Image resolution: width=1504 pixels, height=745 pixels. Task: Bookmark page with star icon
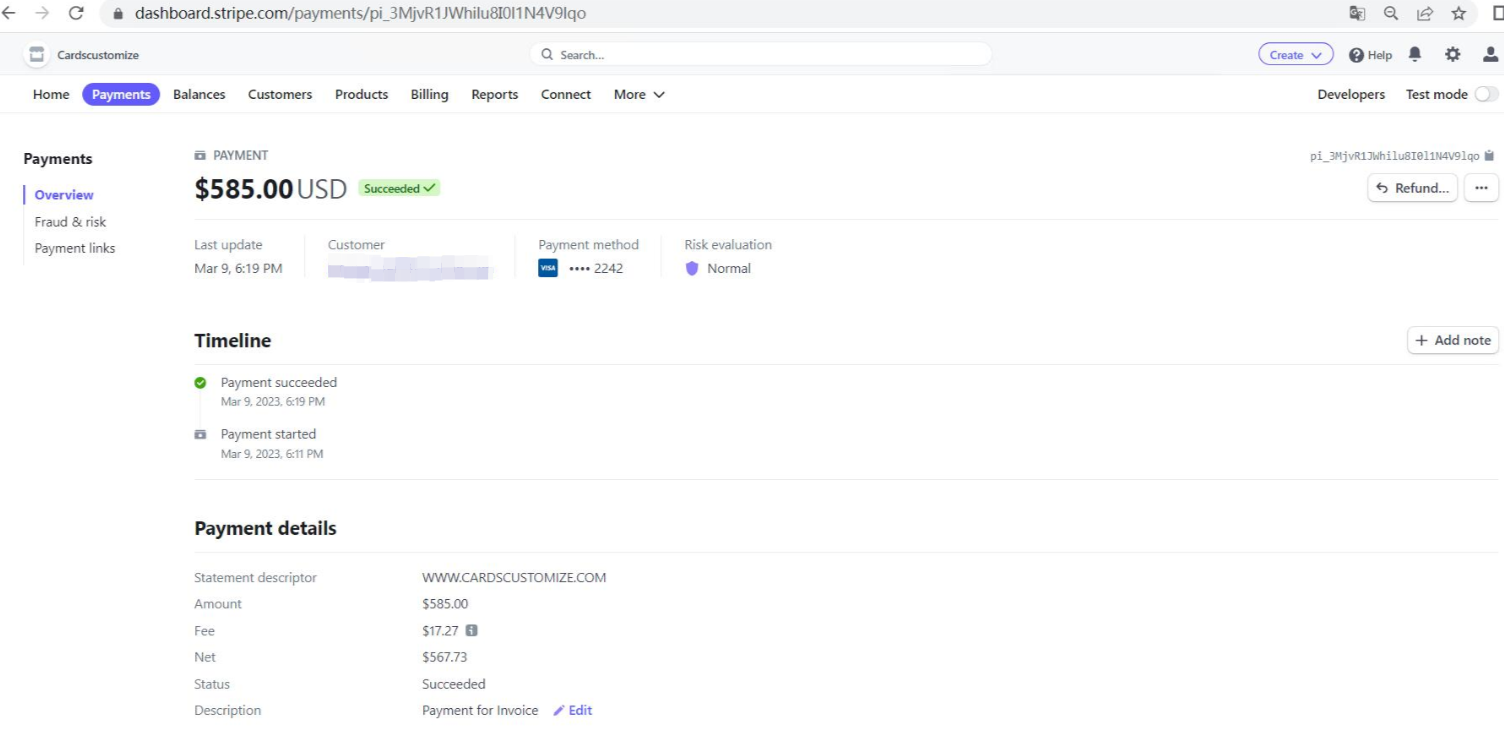click(1458, 13)
